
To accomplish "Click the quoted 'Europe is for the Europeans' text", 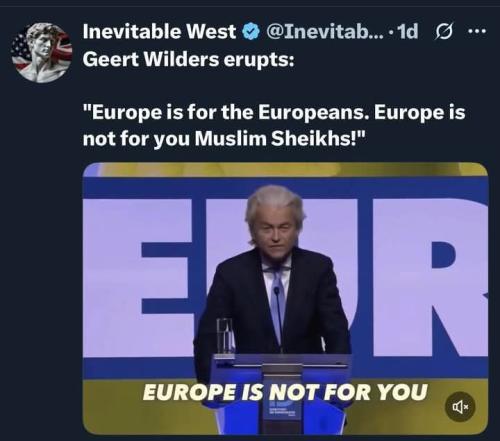I will click(274, 125).
